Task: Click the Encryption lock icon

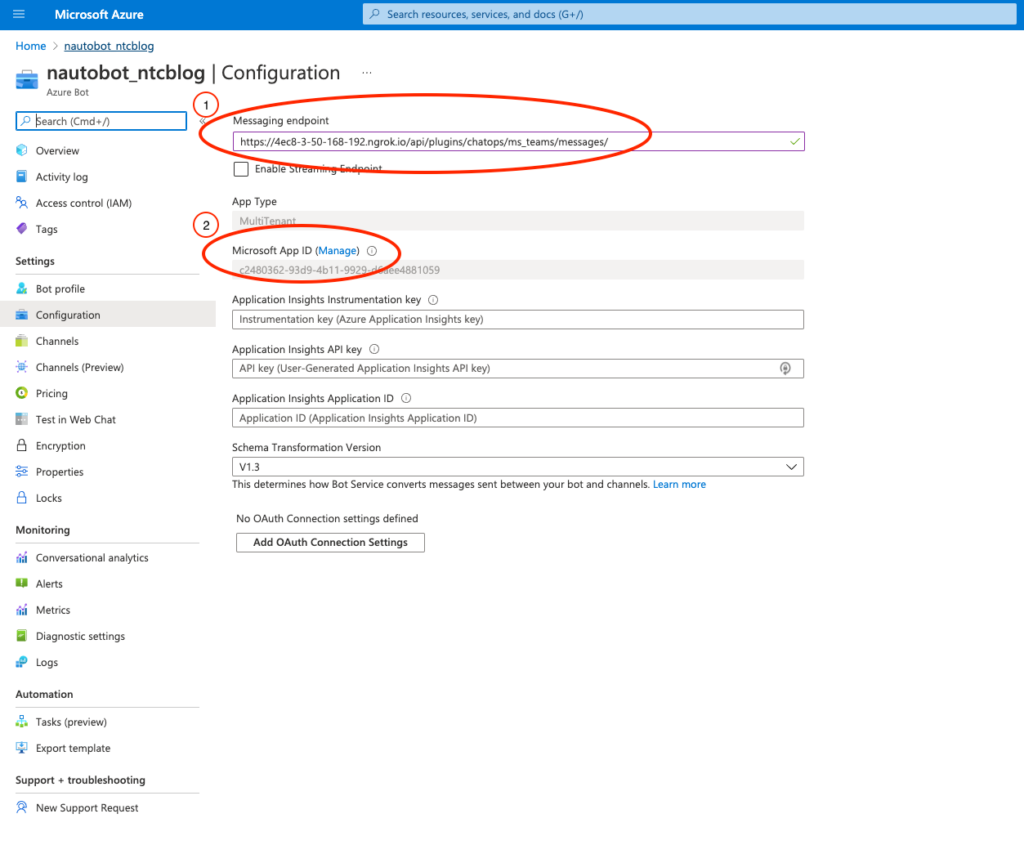Action: pyautogui.click(x=22, y=445)
